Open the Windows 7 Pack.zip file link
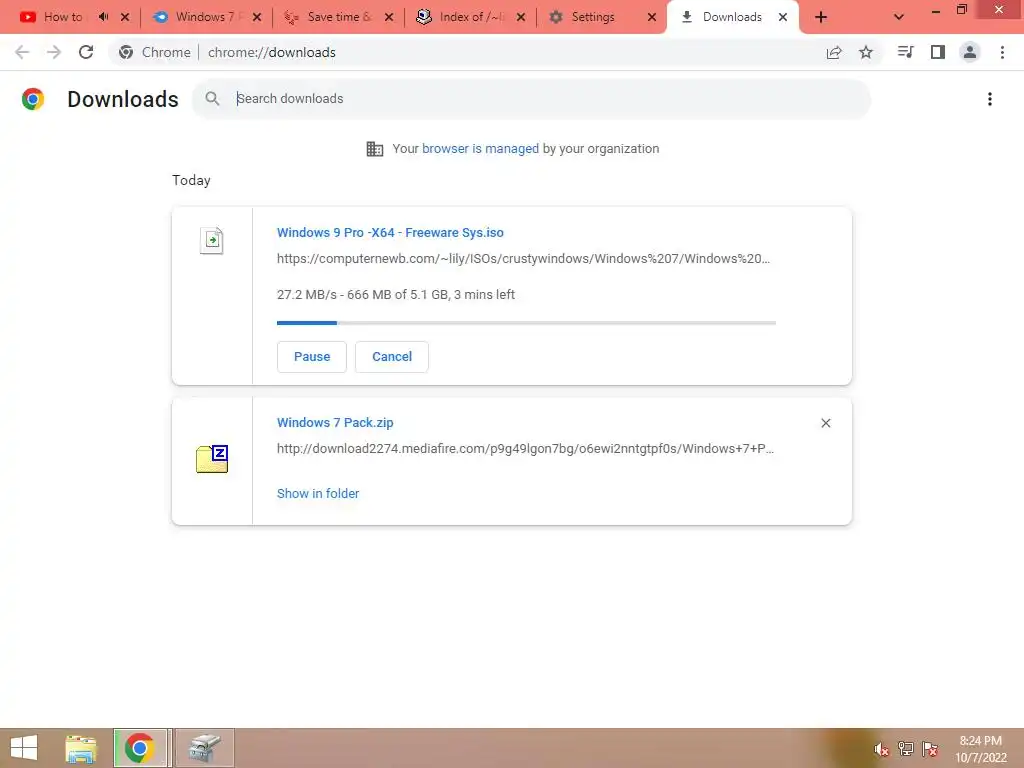 [335, 423]
